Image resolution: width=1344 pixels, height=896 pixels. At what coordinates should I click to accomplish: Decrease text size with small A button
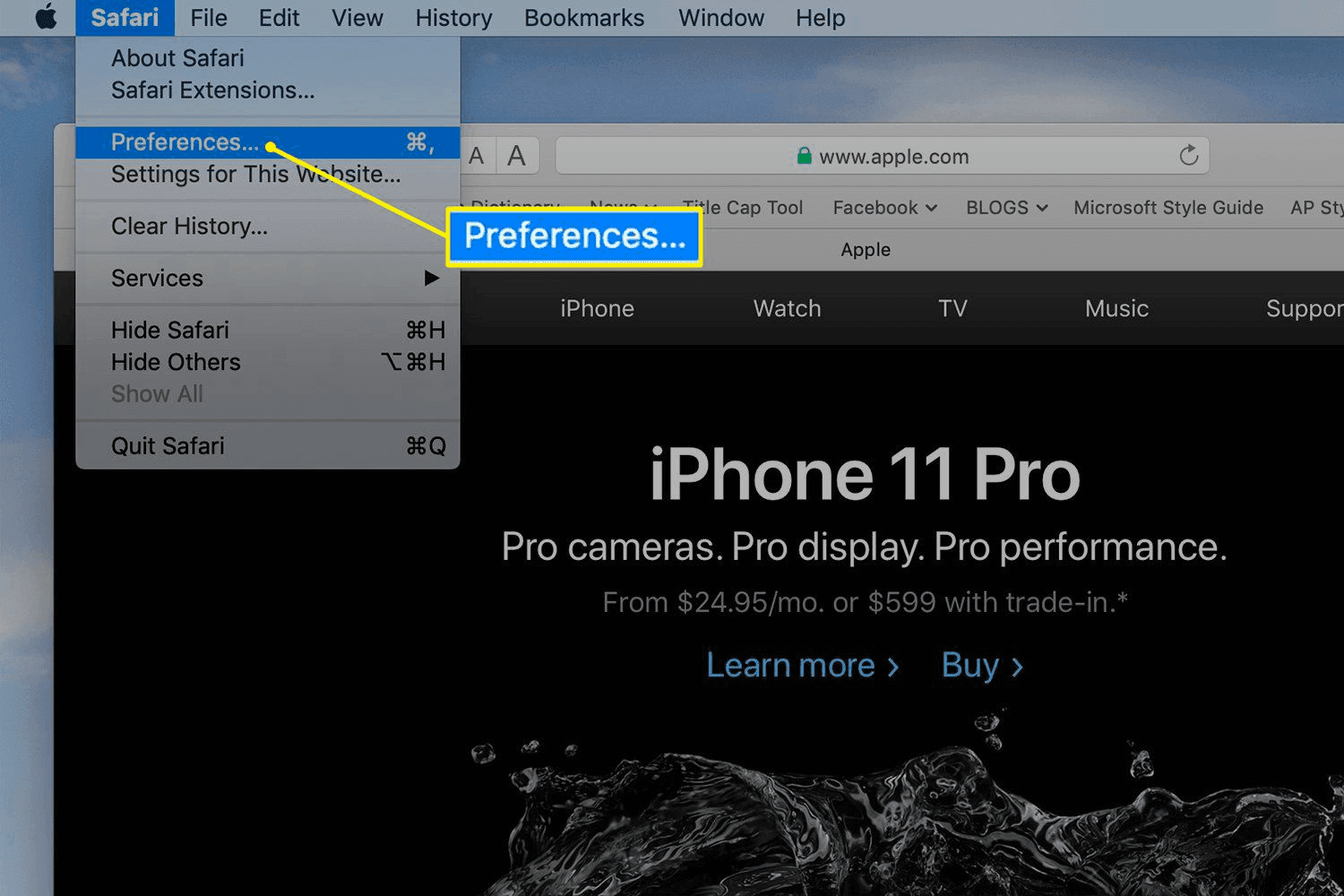pos(477,157)
